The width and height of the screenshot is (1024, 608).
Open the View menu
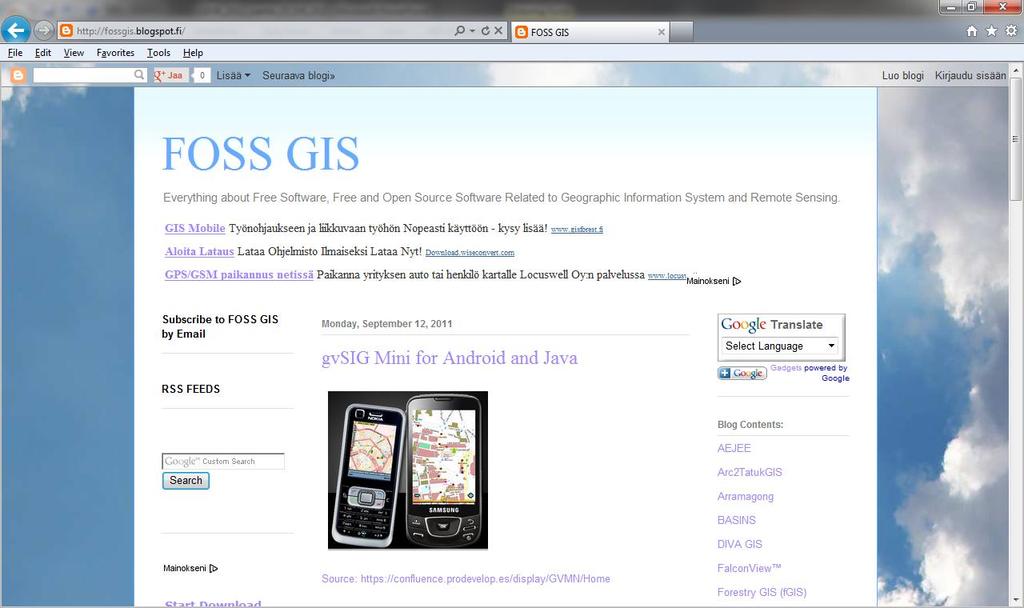[x=74, y=53]
